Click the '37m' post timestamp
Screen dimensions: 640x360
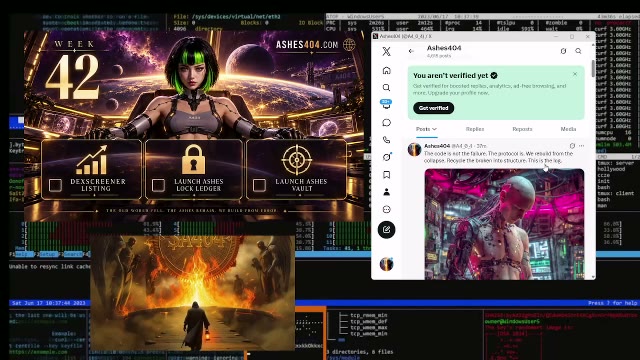[x=481, y=146]
